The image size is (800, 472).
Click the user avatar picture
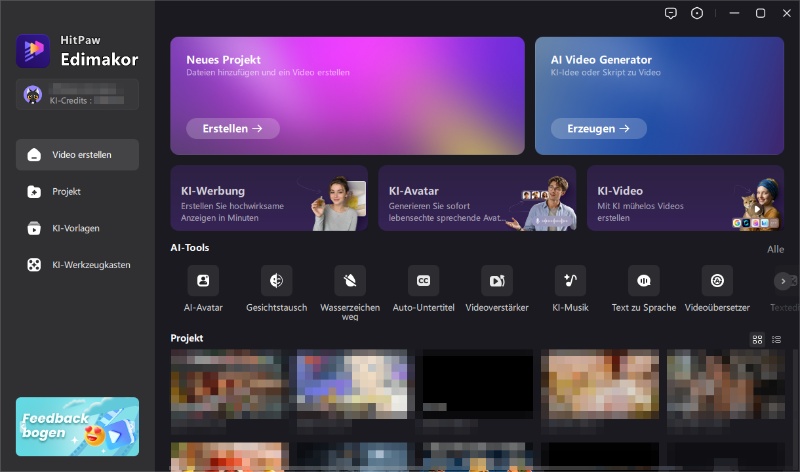point(33,94)
